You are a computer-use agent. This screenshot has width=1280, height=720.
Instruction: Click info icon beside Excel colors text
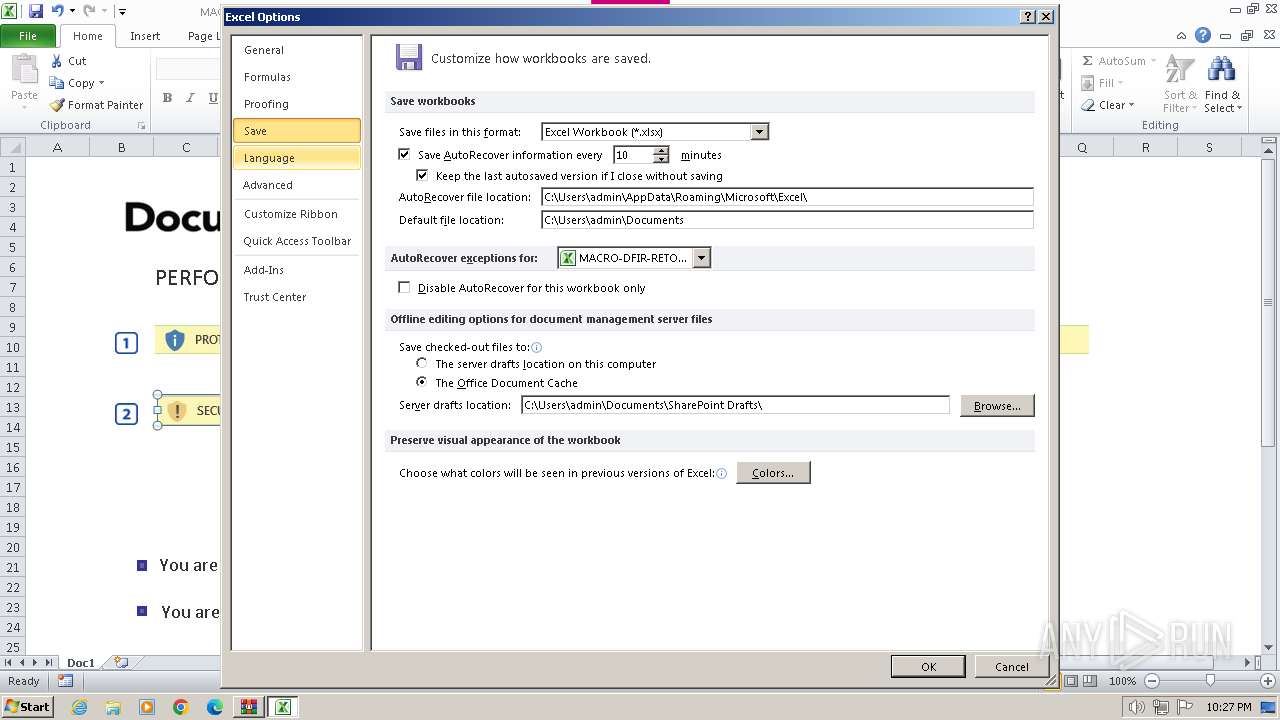pyautogui.click(x=721, y=473)
